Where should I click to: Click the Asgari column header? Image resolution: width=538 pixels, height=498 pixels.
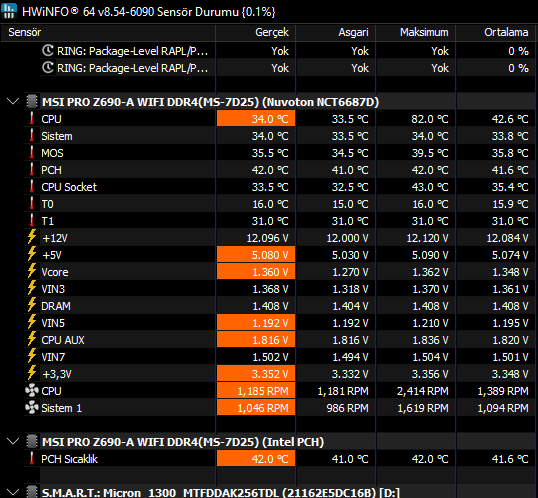[336, 32]
